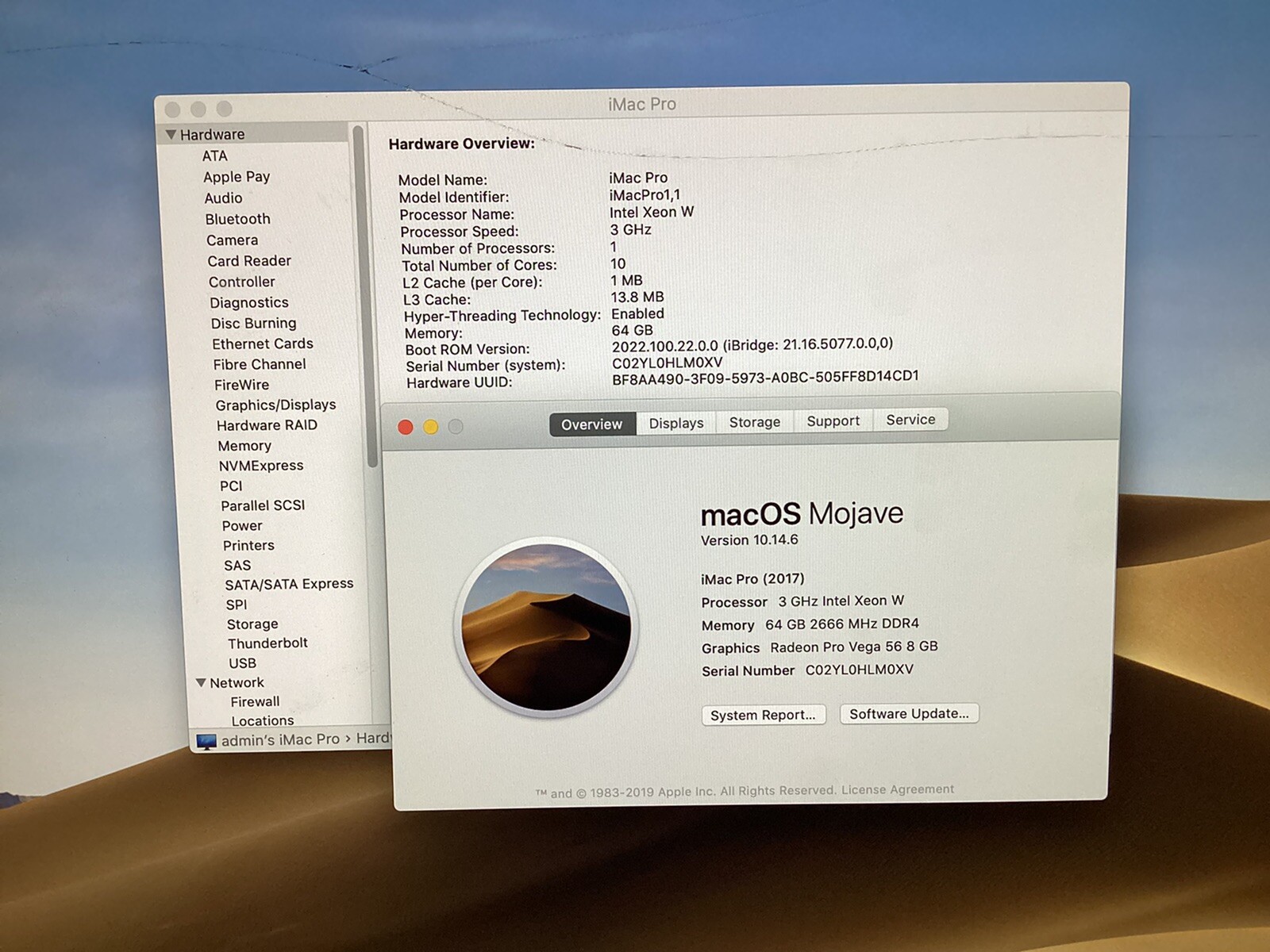Click the 64 GB 2666 MHz DDR4 memory value
Image resolution: width=1270 pixels, height=952 pixels.
pos(842,624)
